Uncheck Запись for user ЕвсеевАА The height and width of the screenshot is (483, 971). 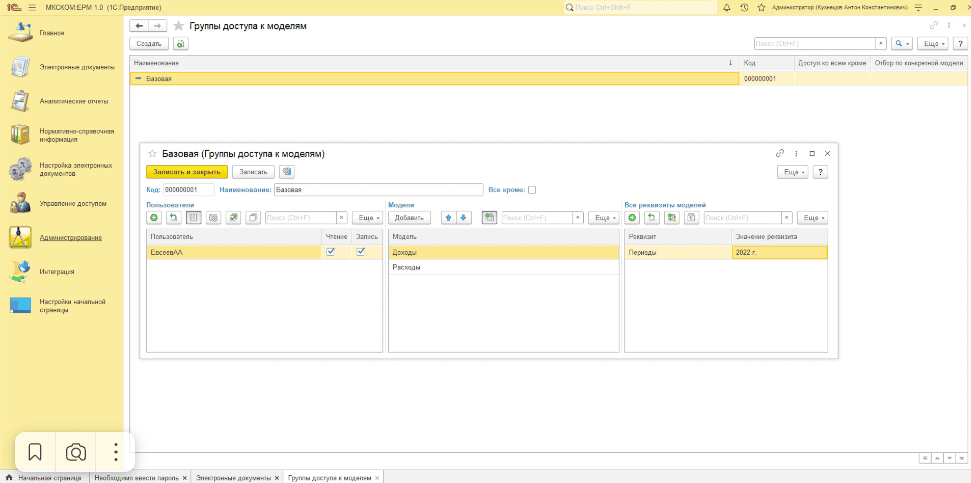(x=361, y=252)
